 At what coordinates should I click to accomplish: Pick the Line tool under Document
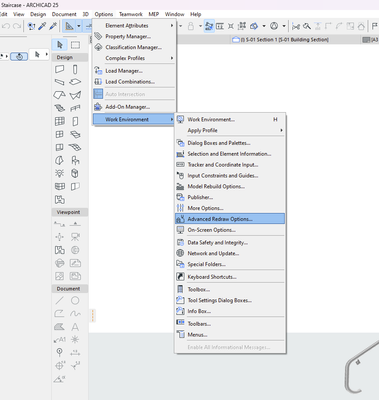(60, 301)
